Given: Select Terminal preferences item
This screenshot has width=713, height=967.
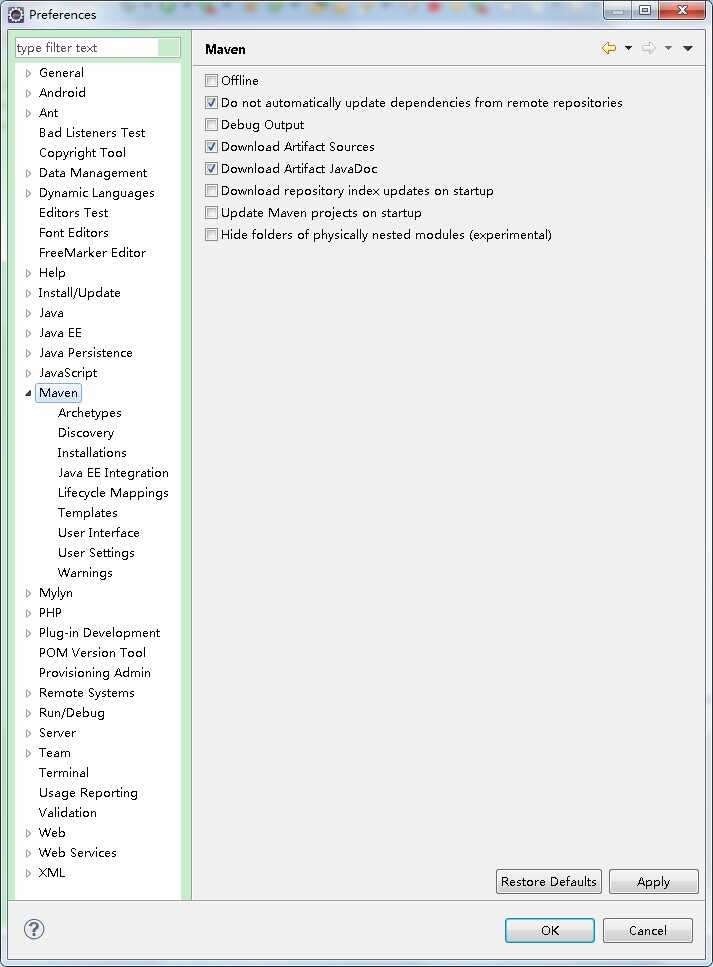Looking at the screenshot, I should click(x=64, y=773).
